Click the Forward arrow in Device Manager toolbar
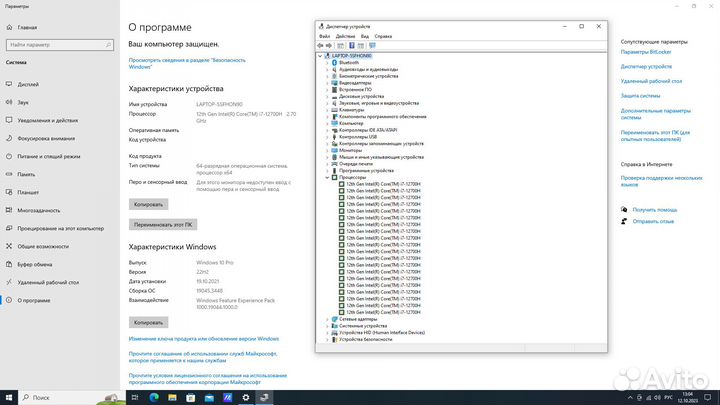 (x=329, y=45)
